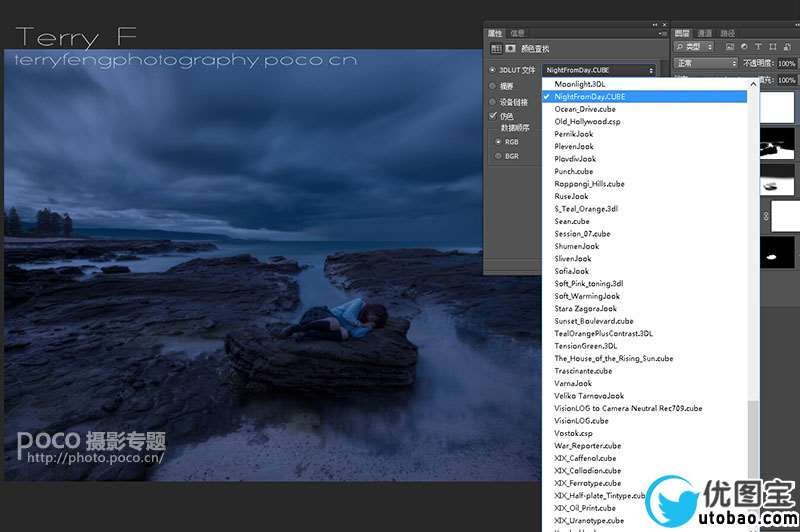Image resolution: width=800 pixels, height=532 pixels.
Task: Click the layer opacity 100% field
Action: click(786, 63)
